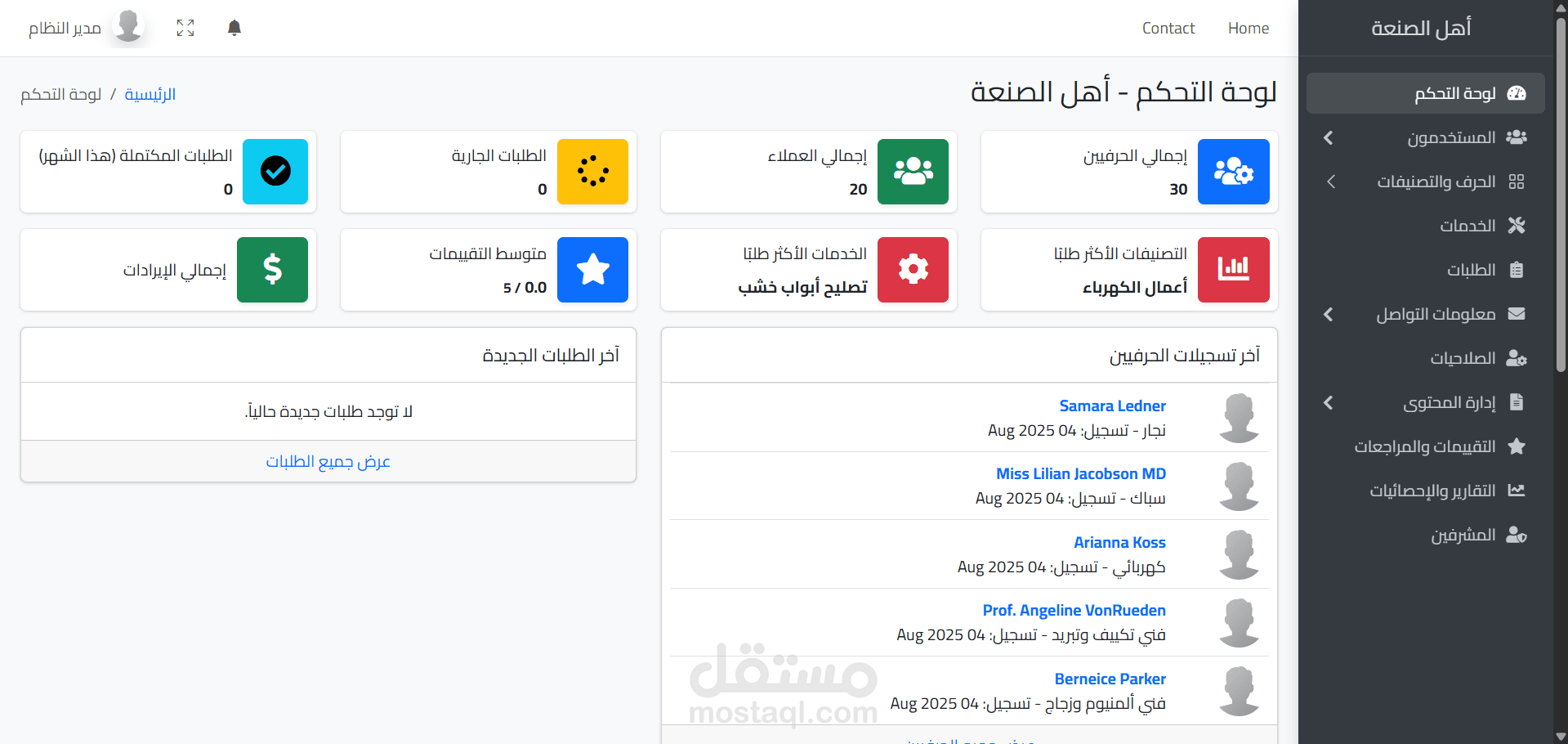The width and height of the screenshot is (1568, 744).
Task: Click the الخدمات tools icon
Action: pos(1517,226)
